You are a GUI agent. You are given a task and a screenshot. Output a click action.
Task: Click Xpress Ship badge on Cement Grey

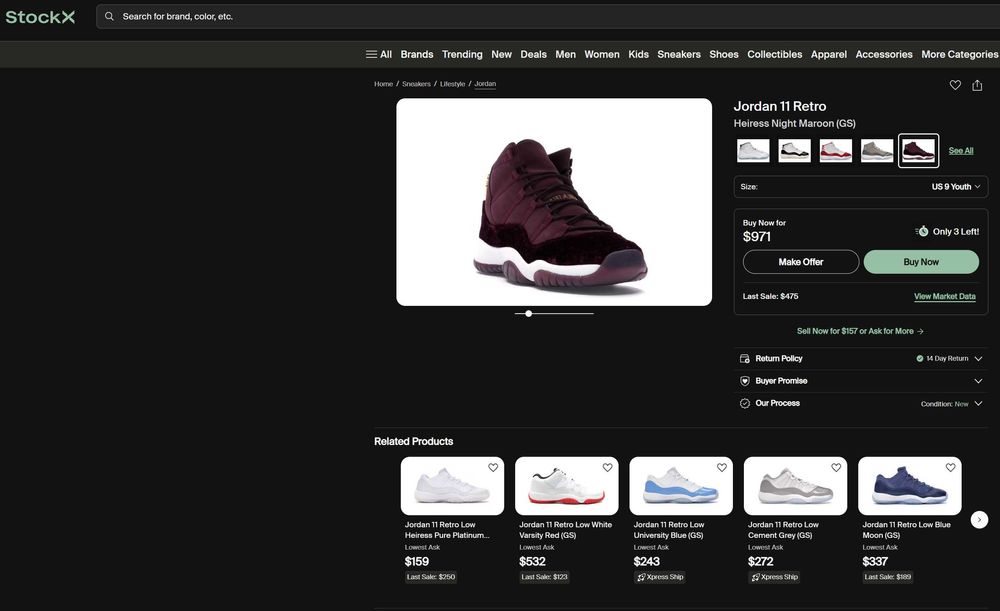coord(774,577)
